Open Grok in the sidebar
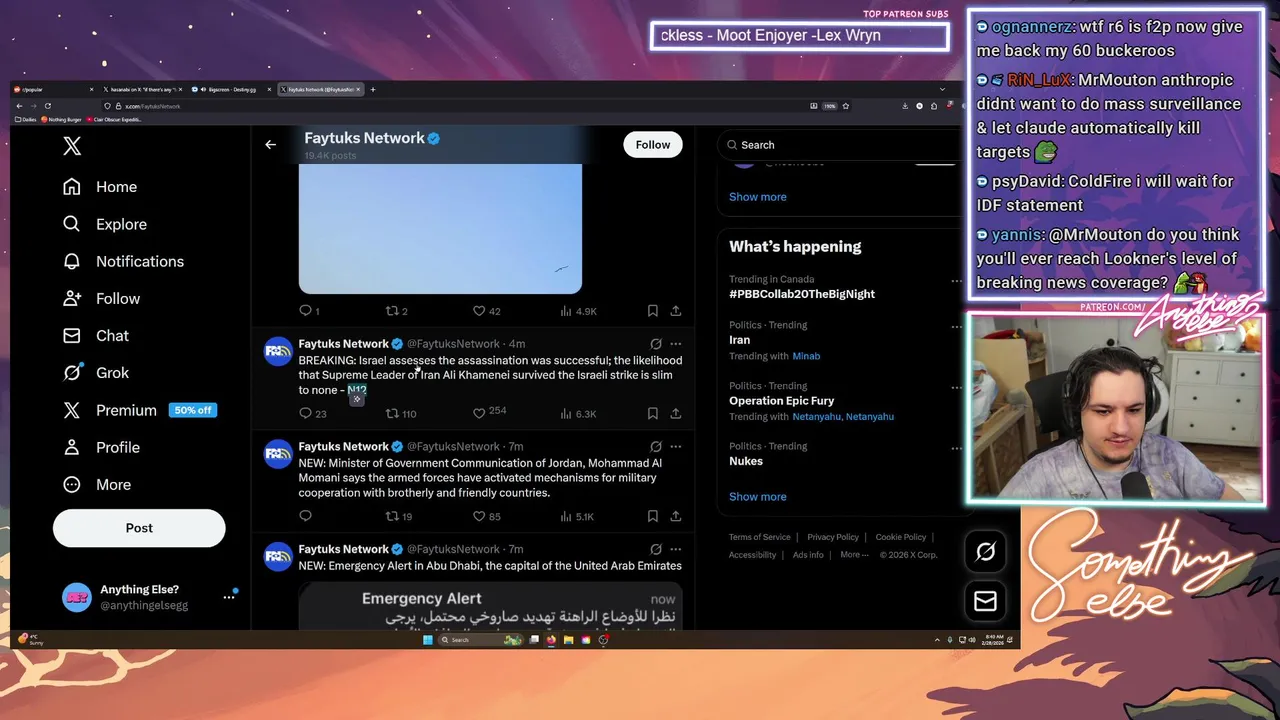The image size is (1280, 720). coord(96,372)
